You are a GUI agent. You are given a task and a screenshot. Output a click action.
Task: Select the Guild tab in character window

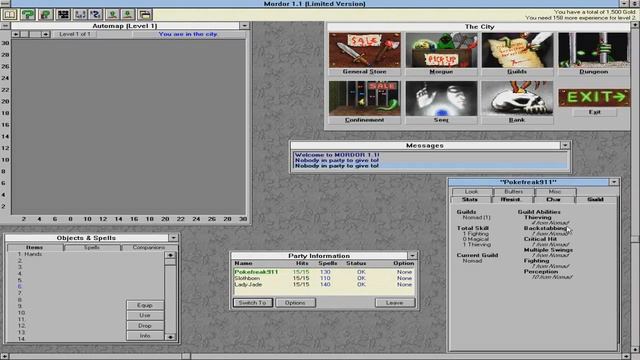pos(596,199)
